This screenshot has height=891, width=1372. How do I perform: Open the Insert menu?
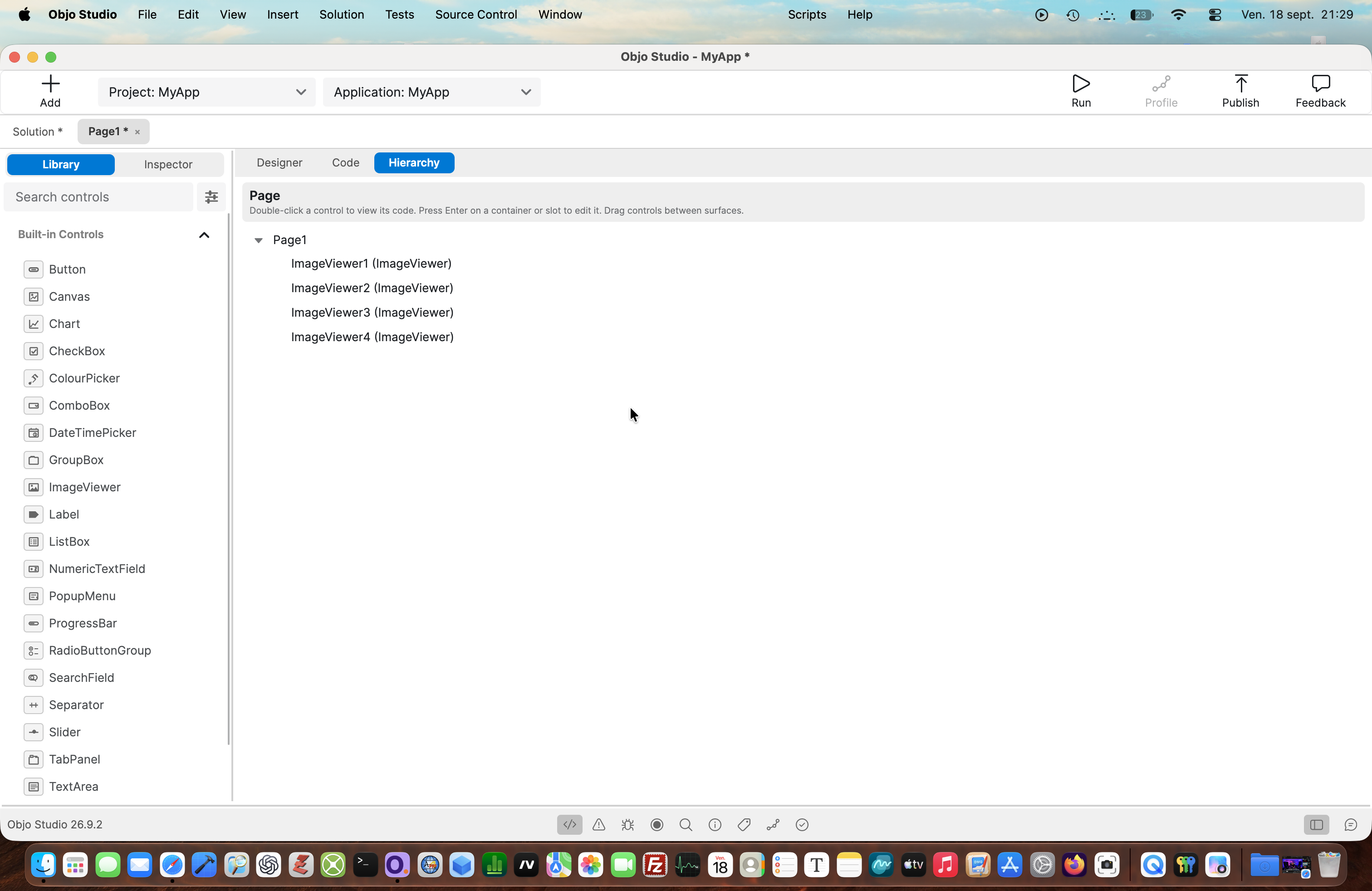pos(283,15)
